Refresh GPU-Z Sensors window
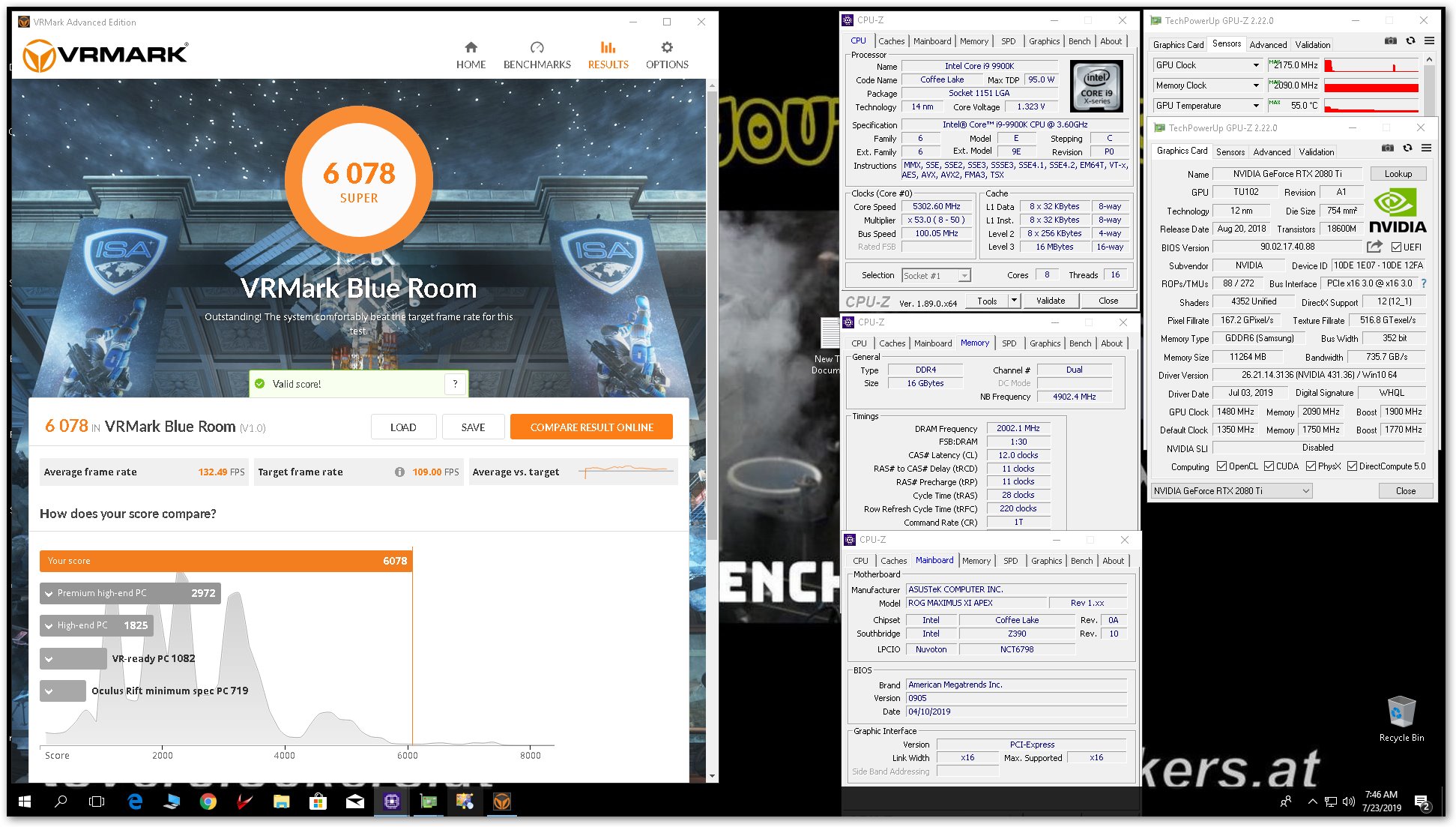 [1410, 40]
